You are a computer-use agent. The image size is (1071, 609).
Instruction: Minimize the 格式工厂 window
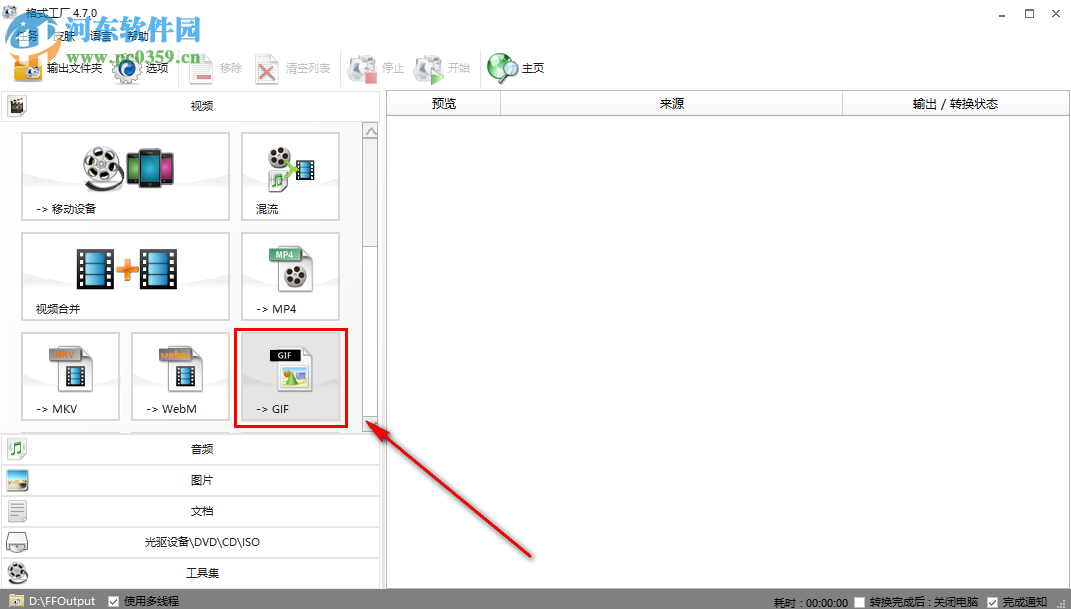point(1002,14)
